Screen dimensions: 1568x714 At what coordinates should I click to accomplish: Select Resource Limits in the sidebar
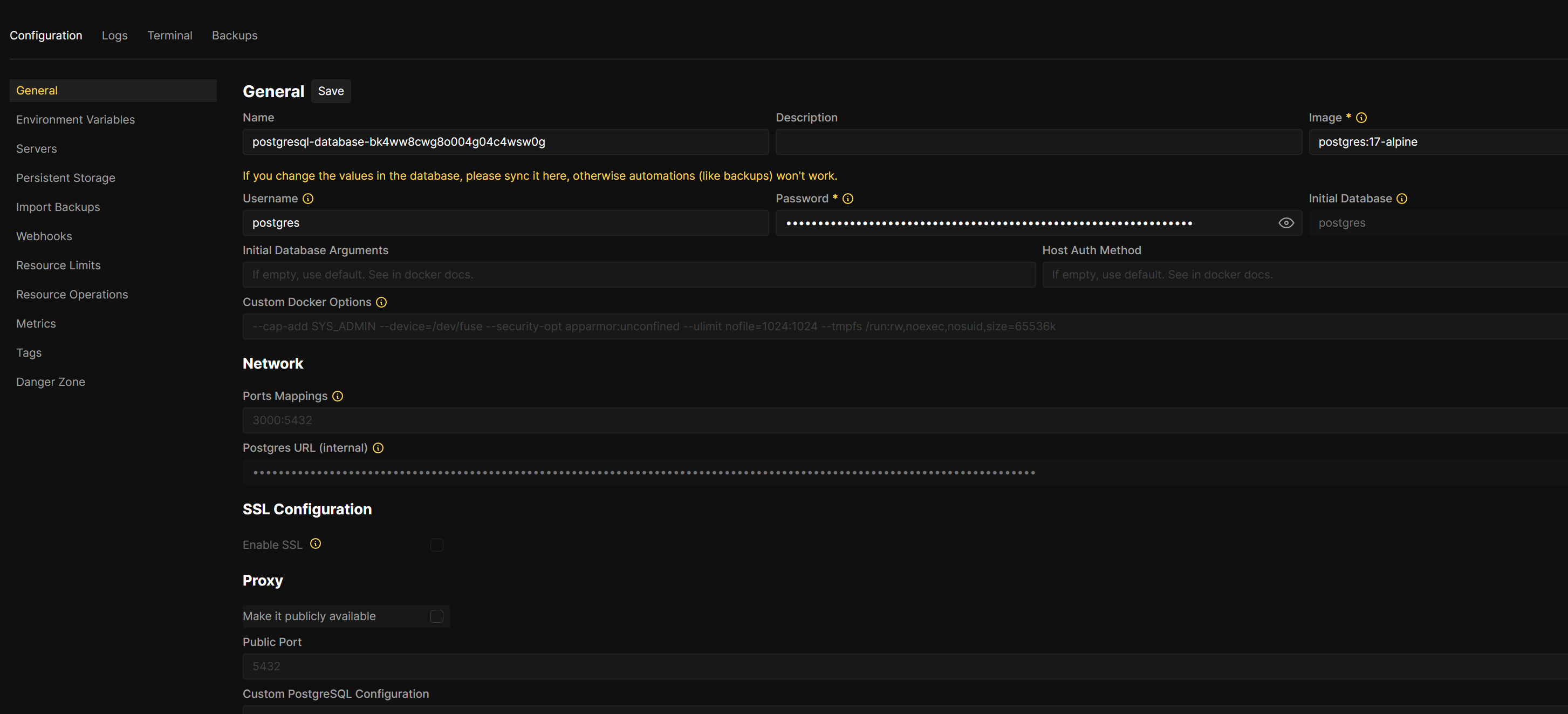point(58,265)
